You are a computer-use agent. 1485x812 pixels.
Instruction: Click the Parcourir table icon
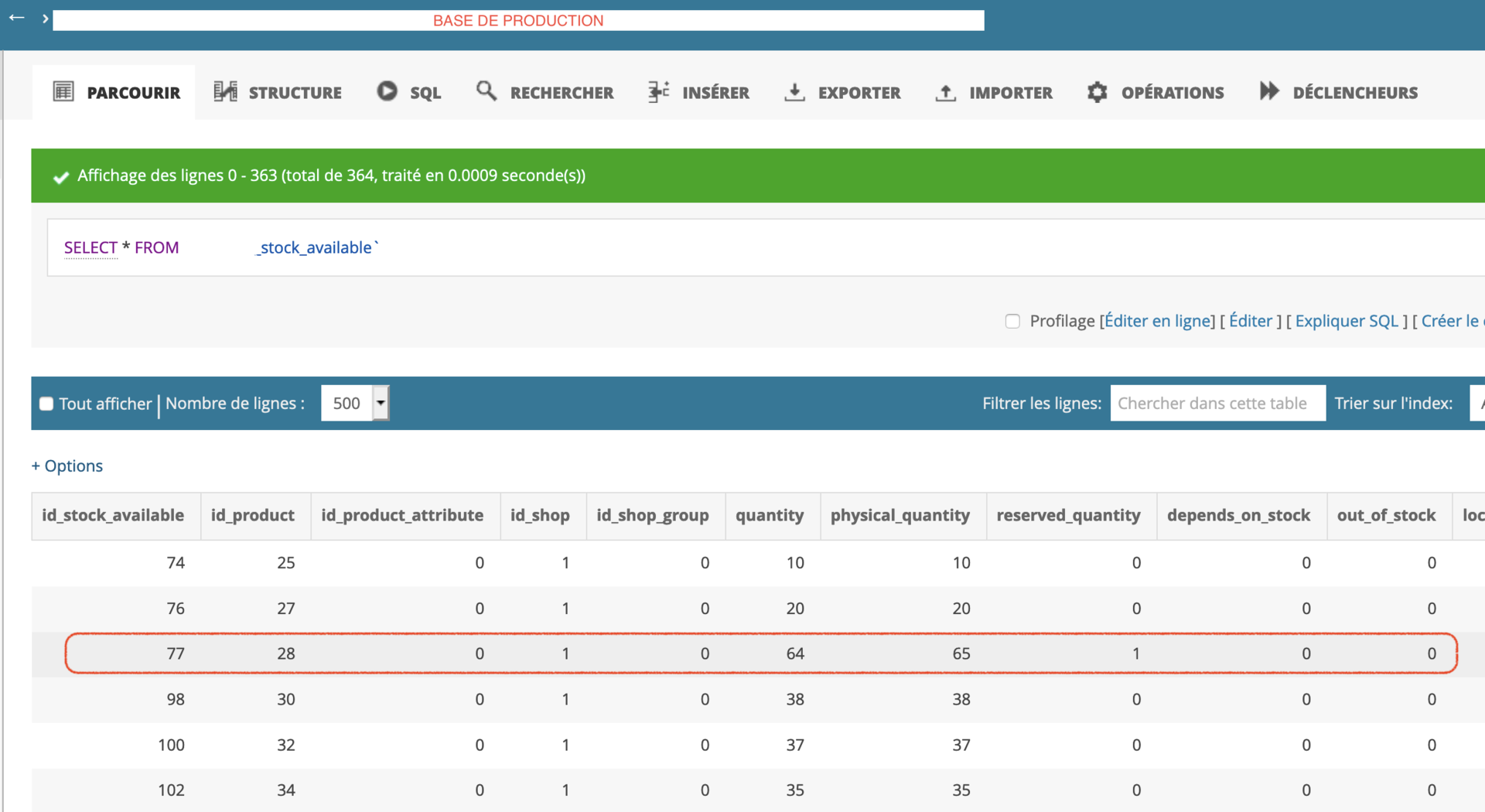(x=63, y=92)
